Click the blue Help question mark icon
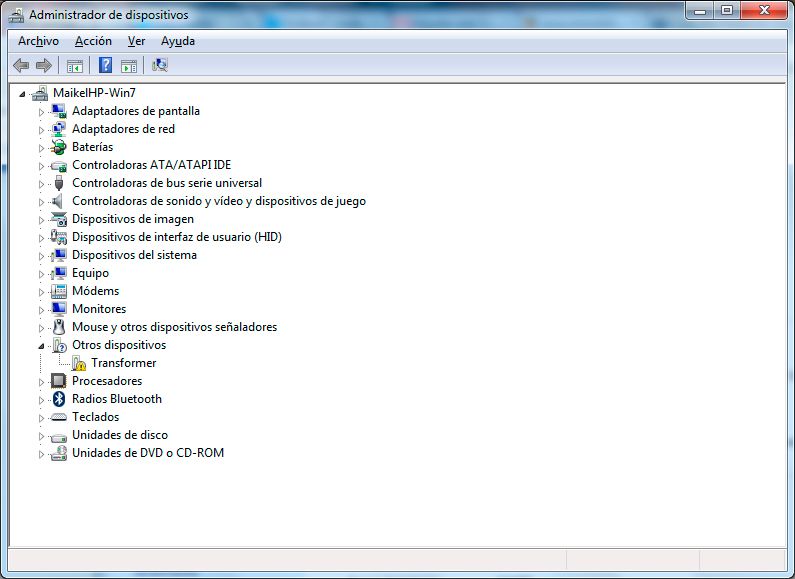This screenshot has width=795, height=579. (104, 66)
